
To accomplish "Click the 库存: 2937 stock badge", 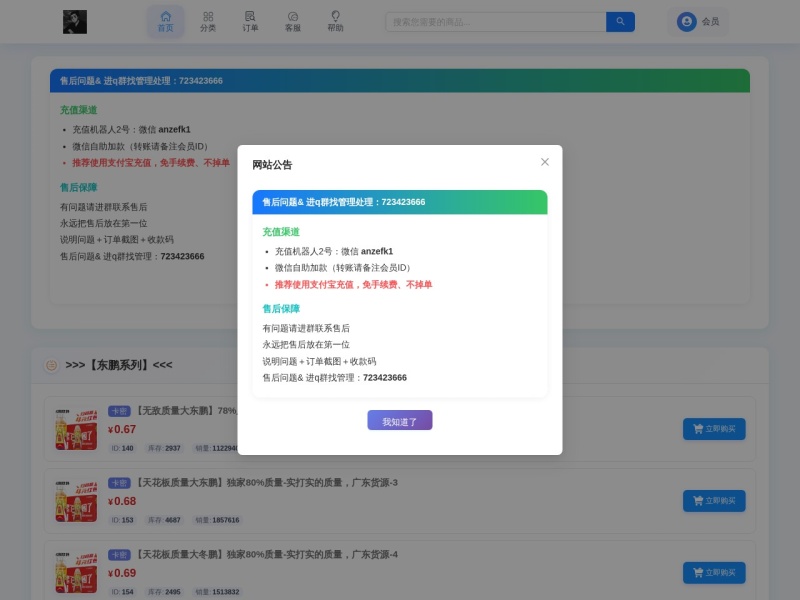I will (164, 448).
